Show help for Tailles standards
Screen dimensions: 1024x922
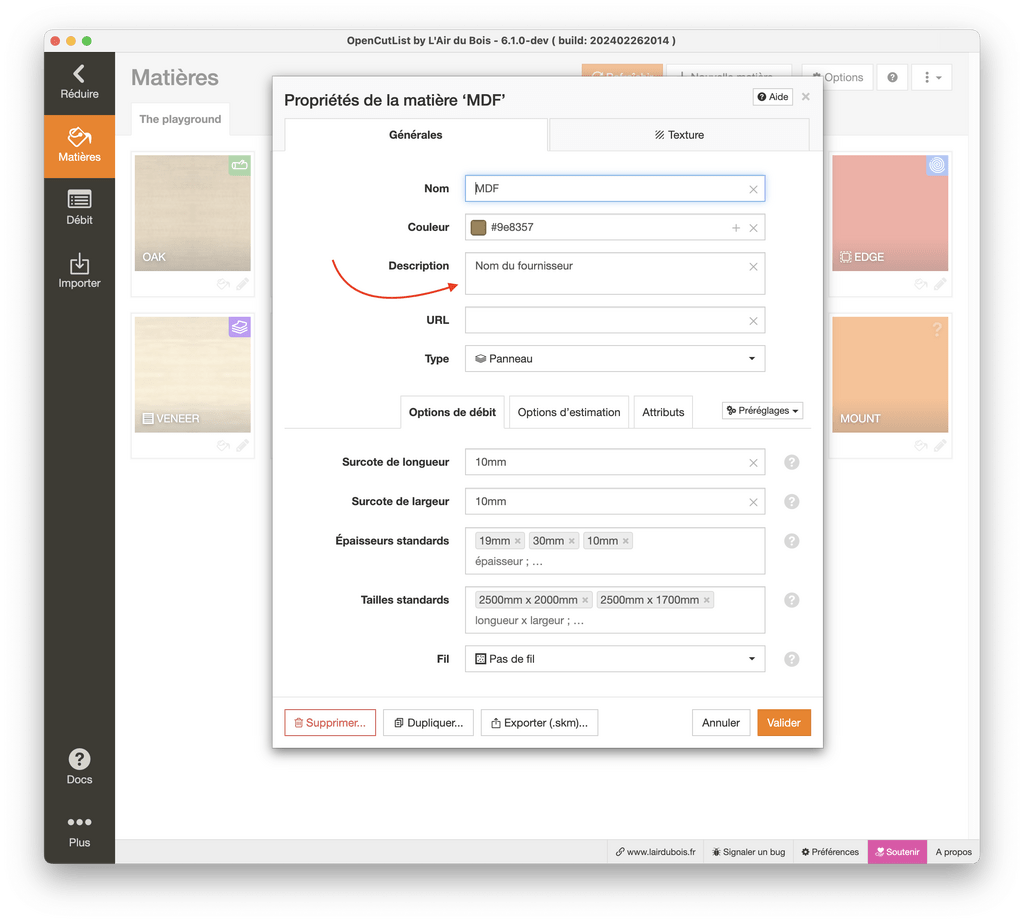tap(792, 600)
